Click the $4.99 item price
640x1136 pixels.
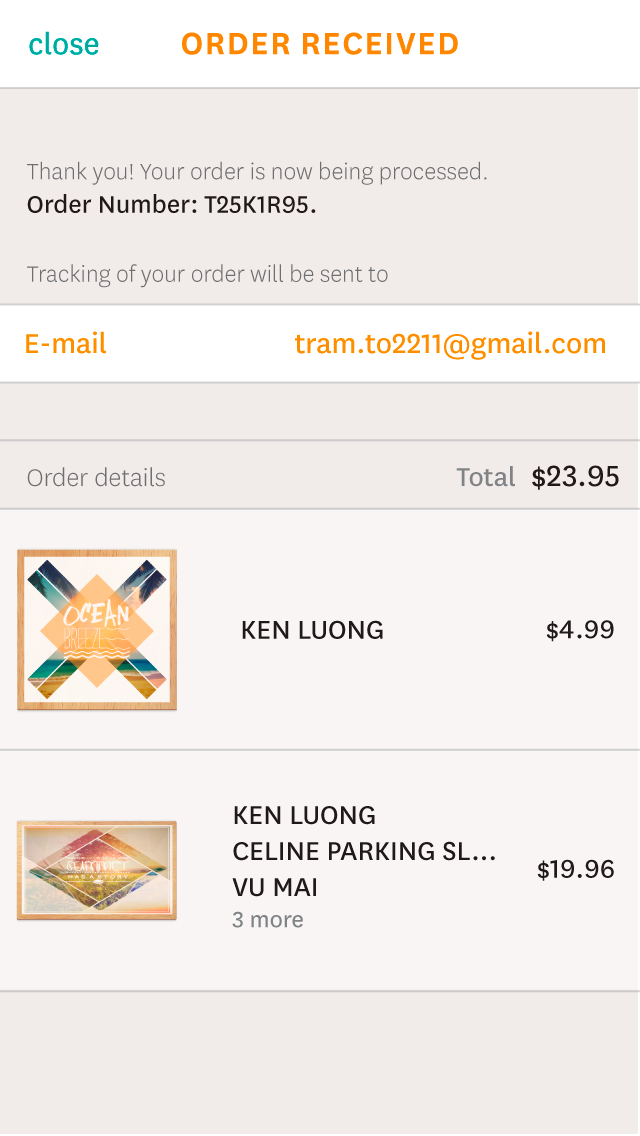click(580, 630)
